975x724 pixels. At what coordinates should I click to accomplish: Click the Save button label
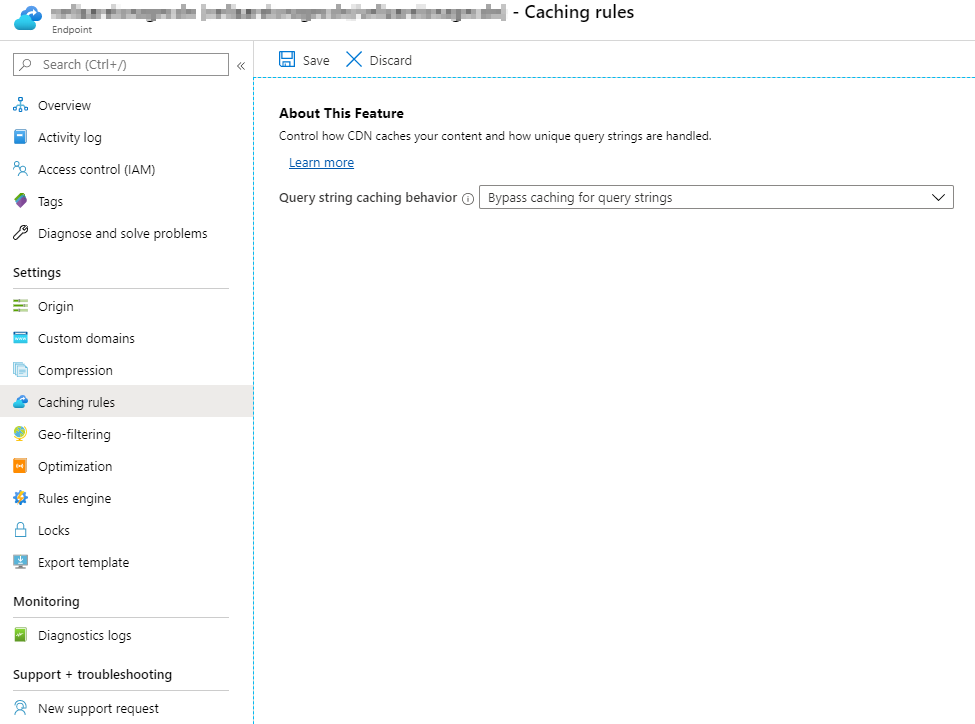click(x=316, y=60)
